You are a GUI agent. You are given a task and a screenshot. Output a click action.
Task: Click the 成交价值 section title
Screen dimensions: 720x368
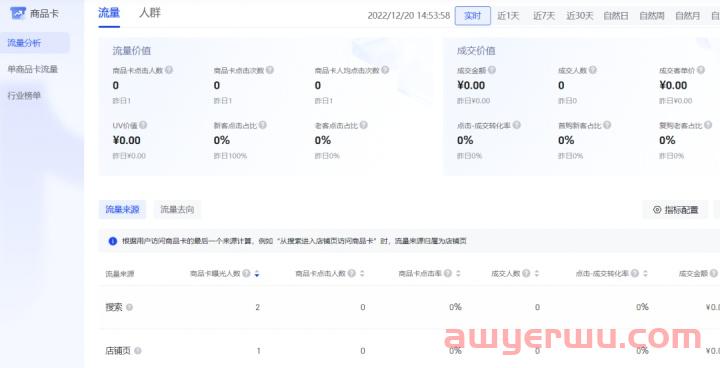point(476,51)
